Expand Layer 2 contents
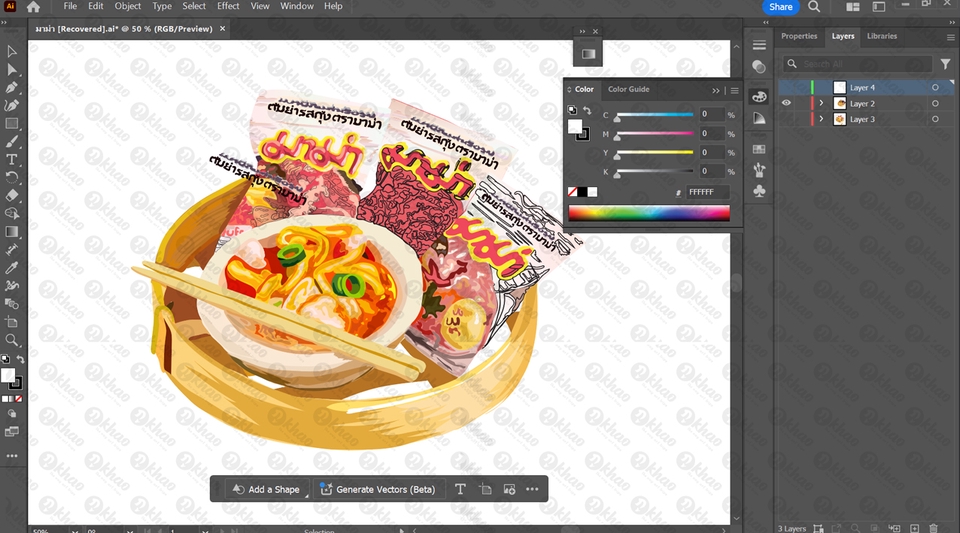The width and height of the screenshot is (960, 533). [x=822, y=103]
